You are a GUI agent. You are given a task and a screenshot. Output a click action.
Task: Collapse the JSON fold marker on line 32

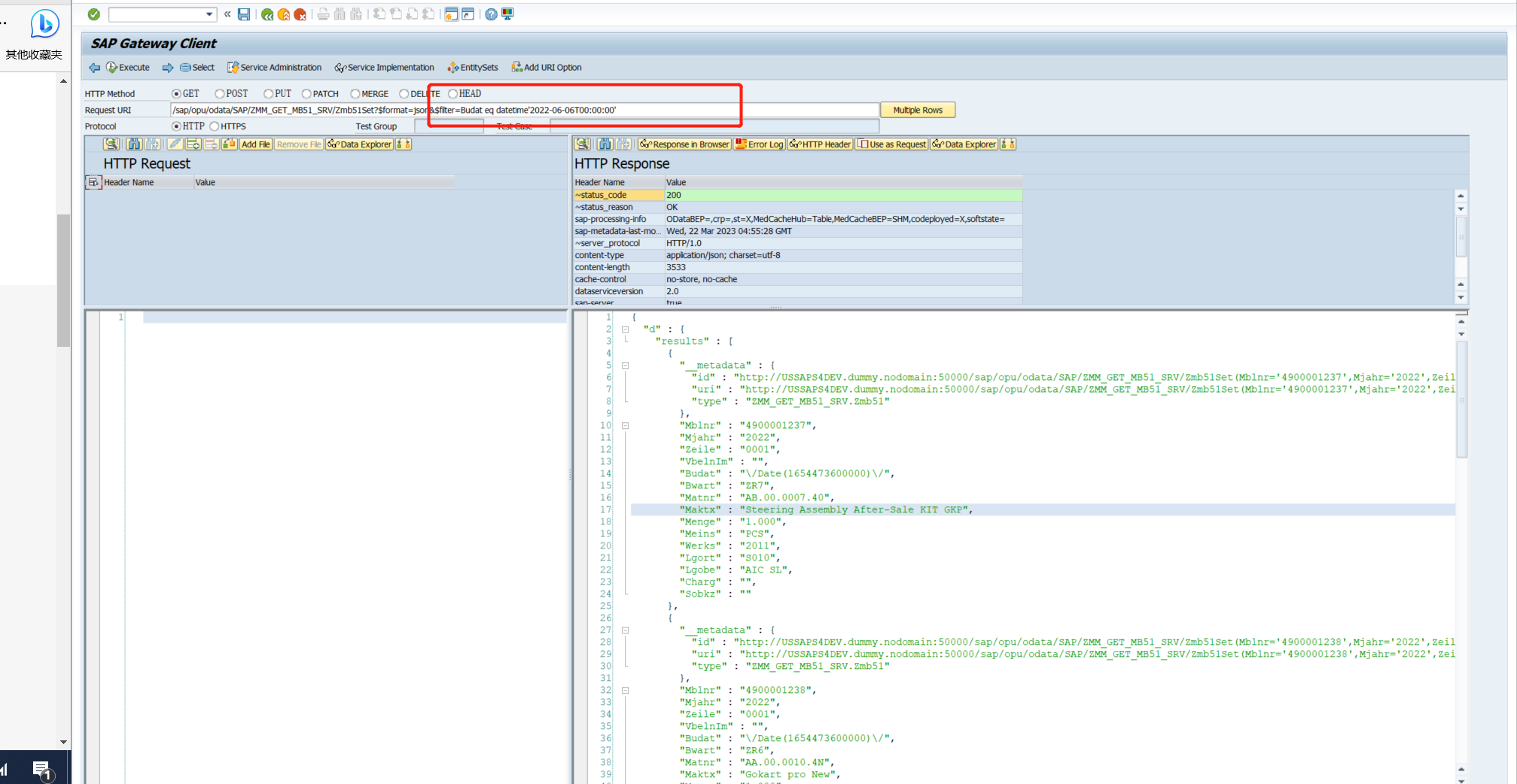pyautogui.click(x=625, y=691)
